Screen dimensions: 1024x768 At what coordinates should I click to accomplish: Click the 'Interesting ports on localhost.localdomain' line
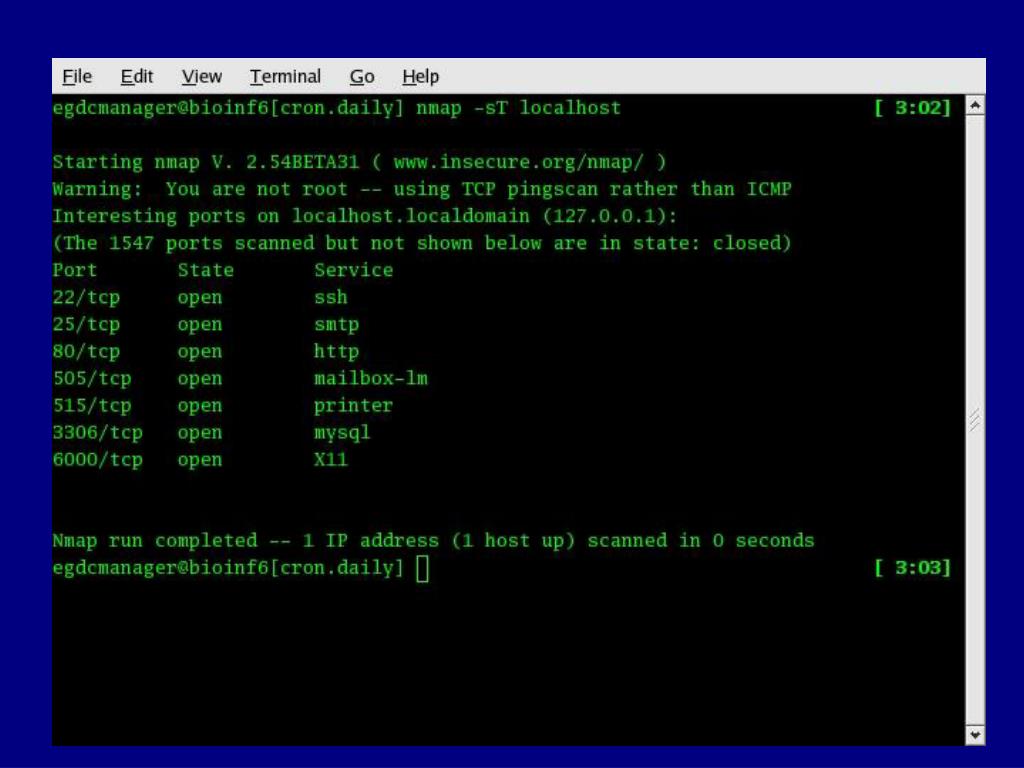(365, 216)
